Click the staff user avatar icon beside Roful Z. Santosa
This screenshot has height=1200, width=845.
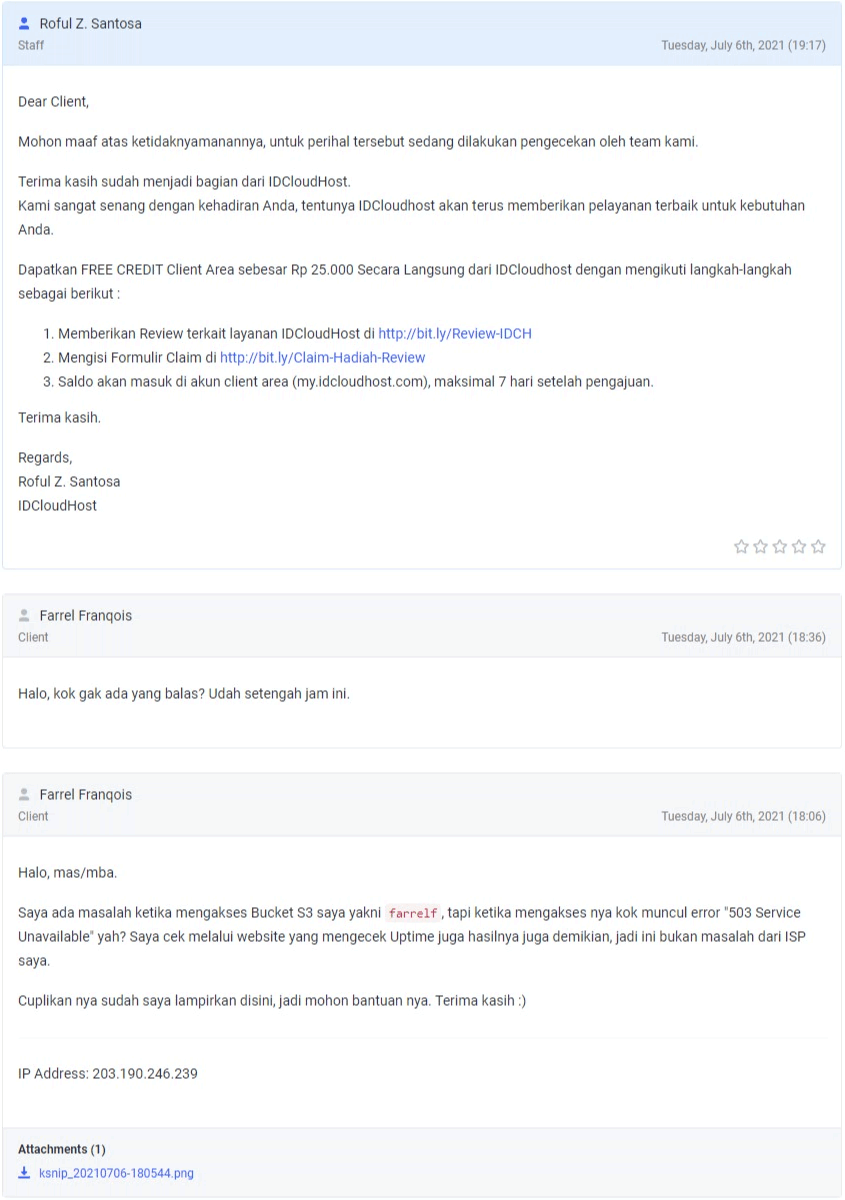coord(25,24)
